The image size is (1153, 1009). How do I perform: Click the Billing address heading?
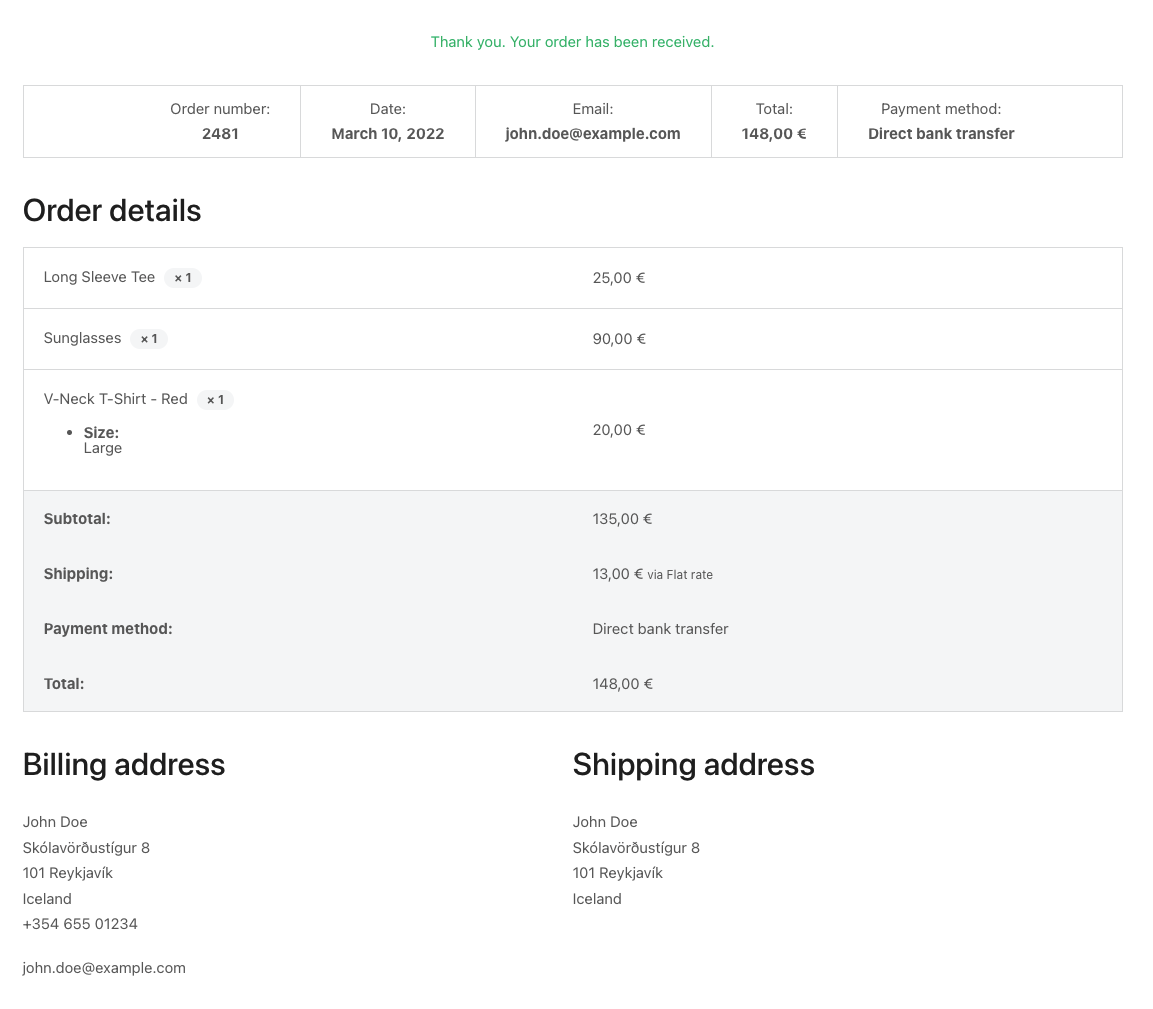124,765
